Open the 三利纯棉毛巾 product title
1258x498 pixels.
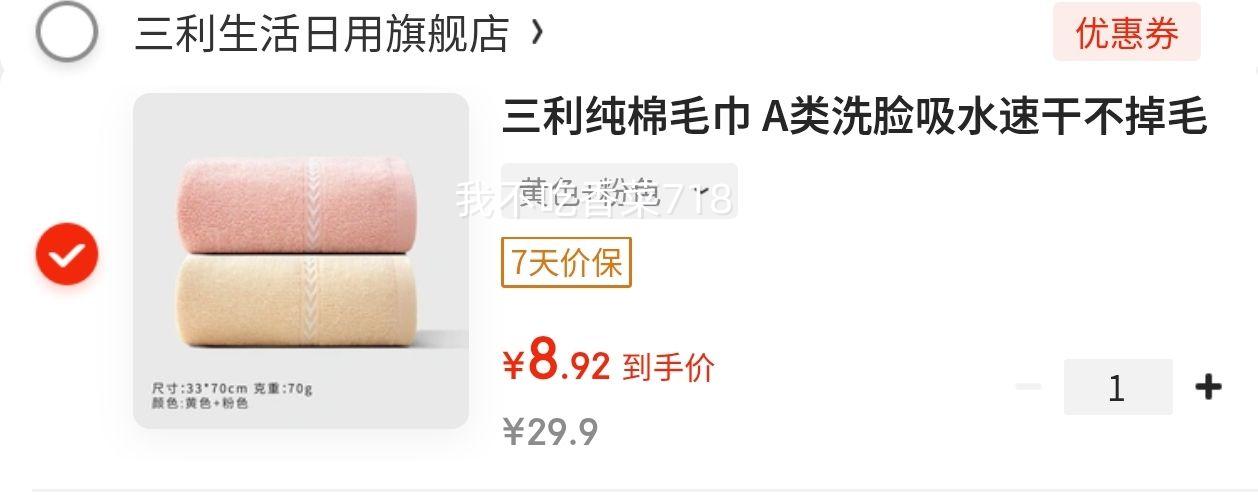tap(855, 117)
